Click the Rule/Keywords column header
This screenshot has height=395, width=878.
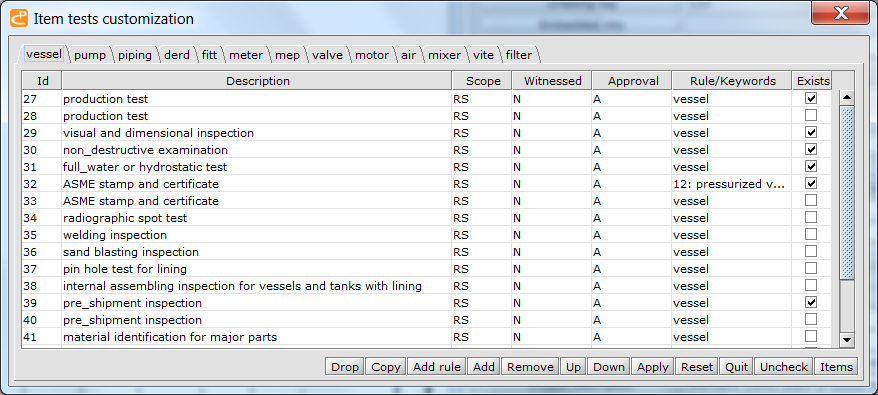click(732, 81)
